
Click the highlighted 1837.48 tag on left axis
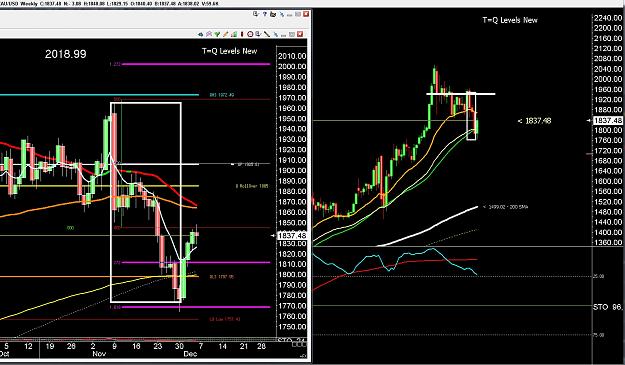pyautogui.click(x=293, y=235)
